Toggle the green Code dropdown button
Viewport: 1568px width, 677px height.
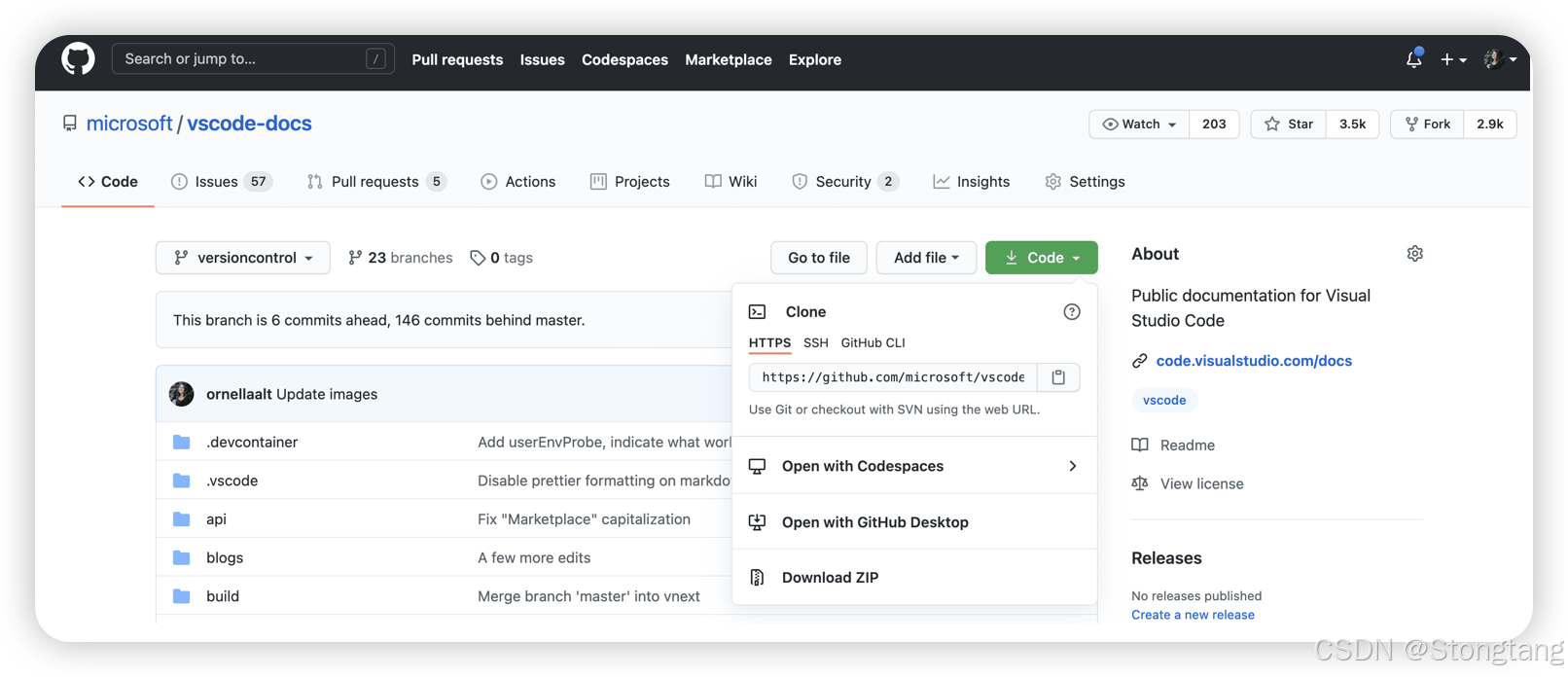[x=1042, y=258]
